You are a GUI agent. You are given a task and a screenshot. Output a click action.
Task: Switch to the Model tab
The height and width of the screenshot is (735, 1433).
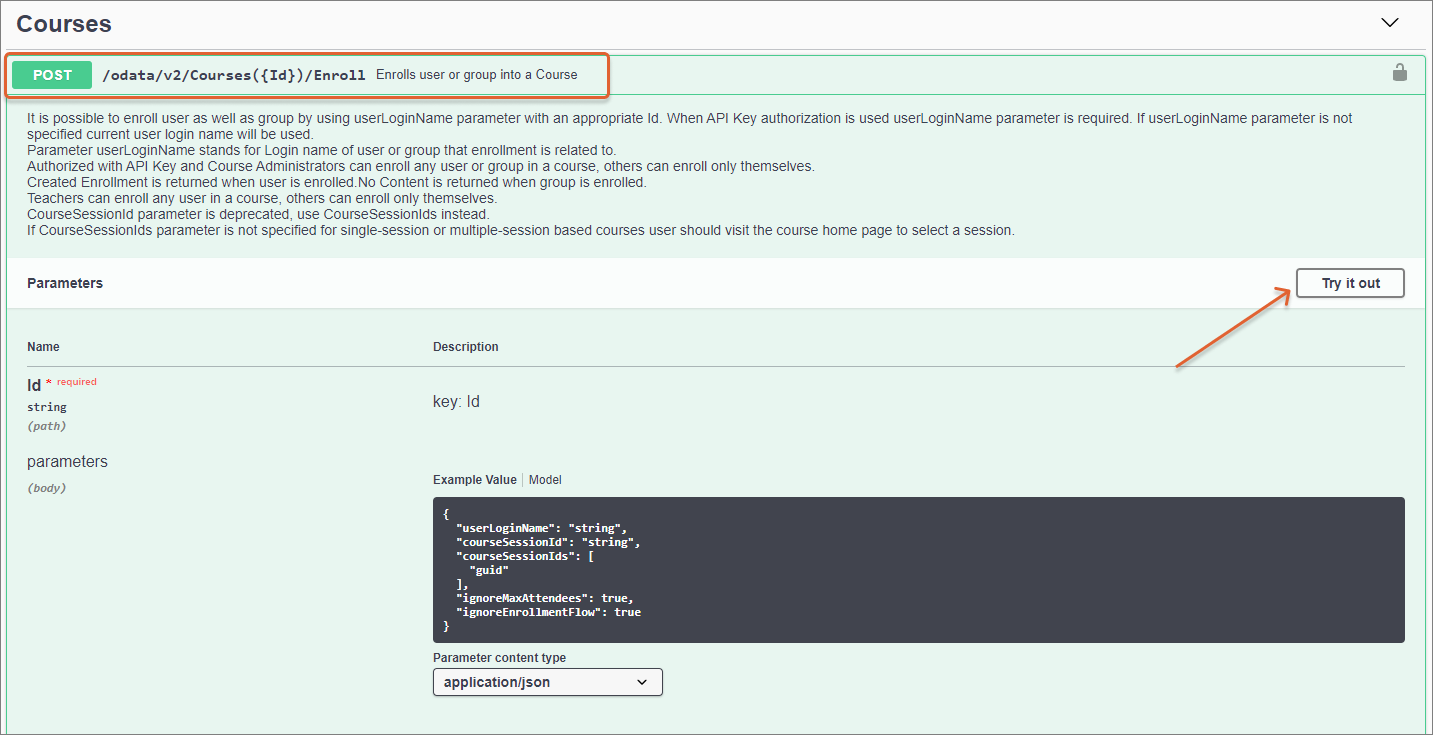pos(545,480)
